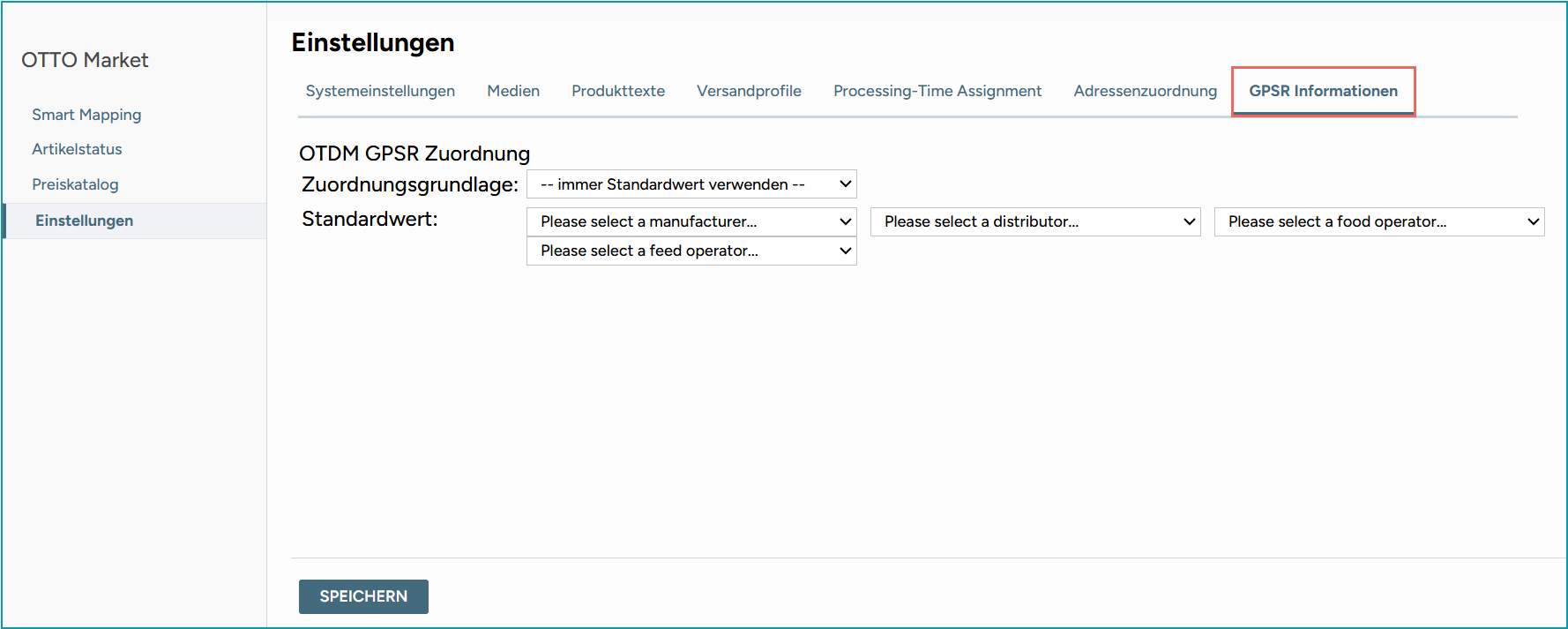Viewport: 1568px width, 629px height.
Task: Open the Processing-Time Assignment tab
Action: click(x=937, y=91)
